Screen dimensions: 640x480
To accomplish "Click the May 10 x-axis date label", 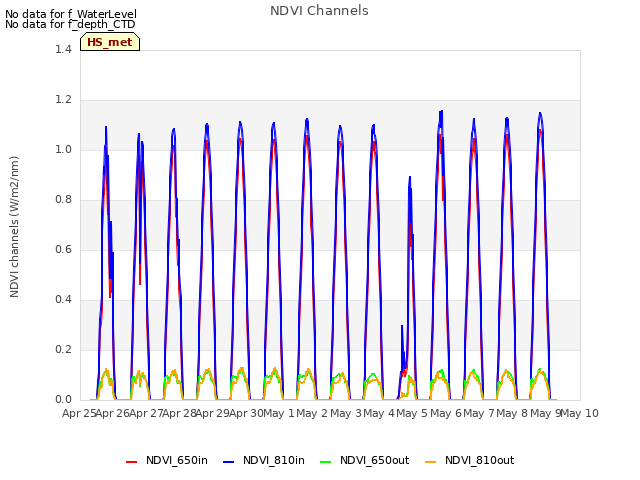I will click(x=580, y=413).
